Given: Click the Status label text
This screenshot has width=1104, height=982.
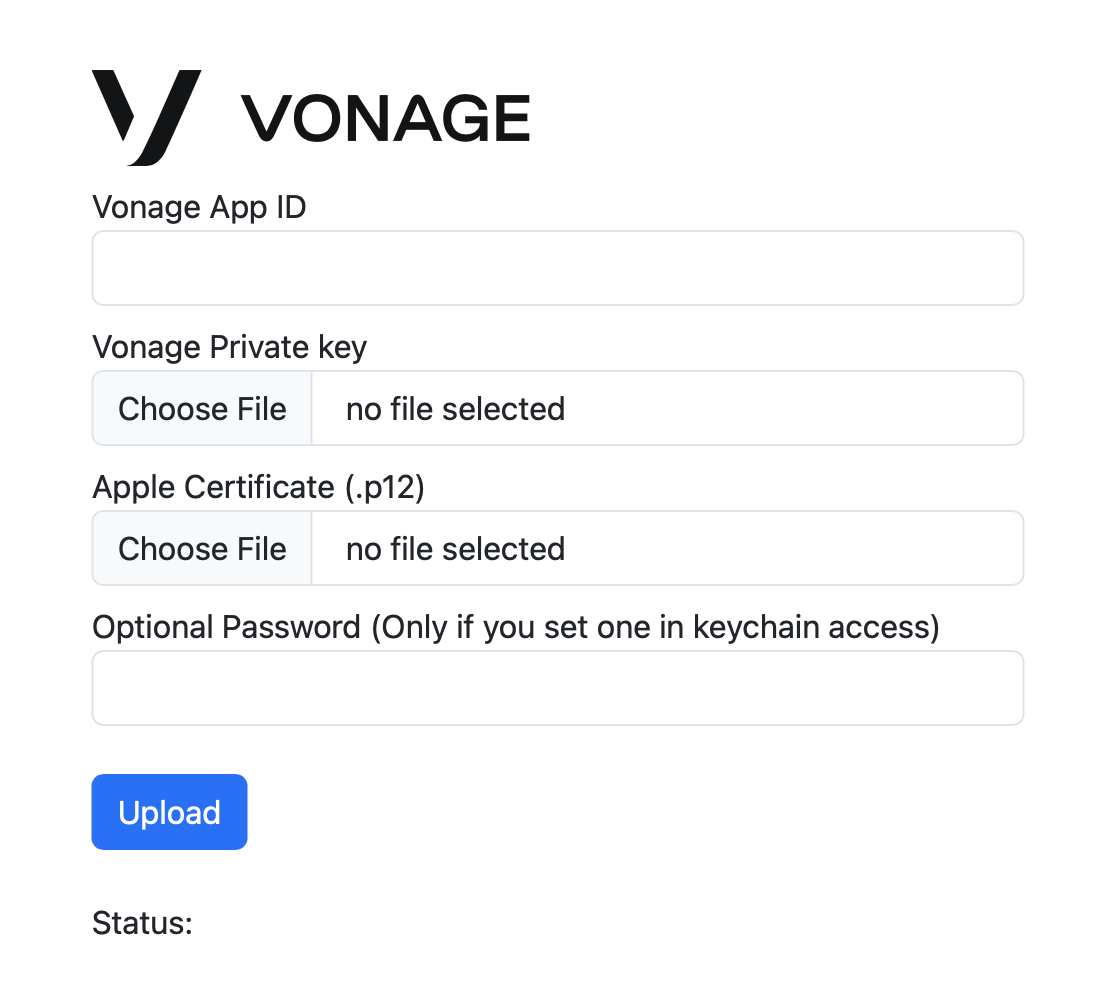Looking at the screenshot, I should click(x=141, y=923).
